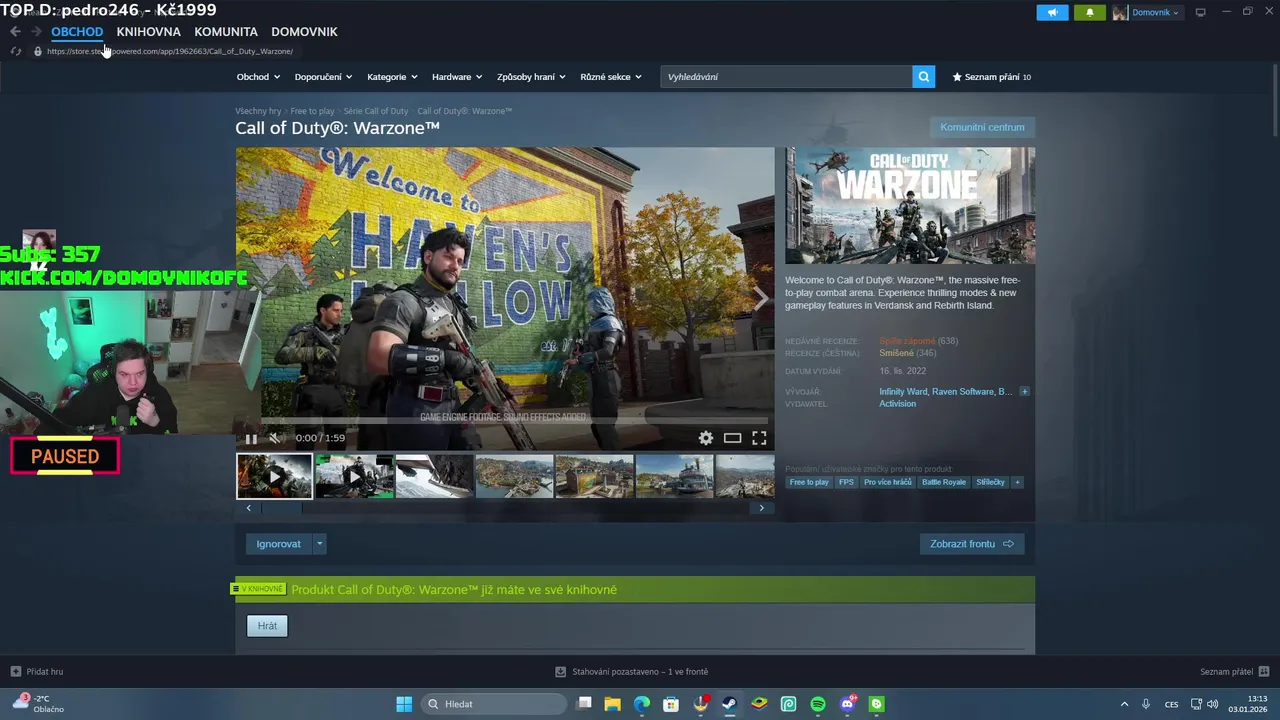Image resolution: width=1280 pixels, height=720 pixels.
Task: Click the Free to play tag
Action: [809, 482]
